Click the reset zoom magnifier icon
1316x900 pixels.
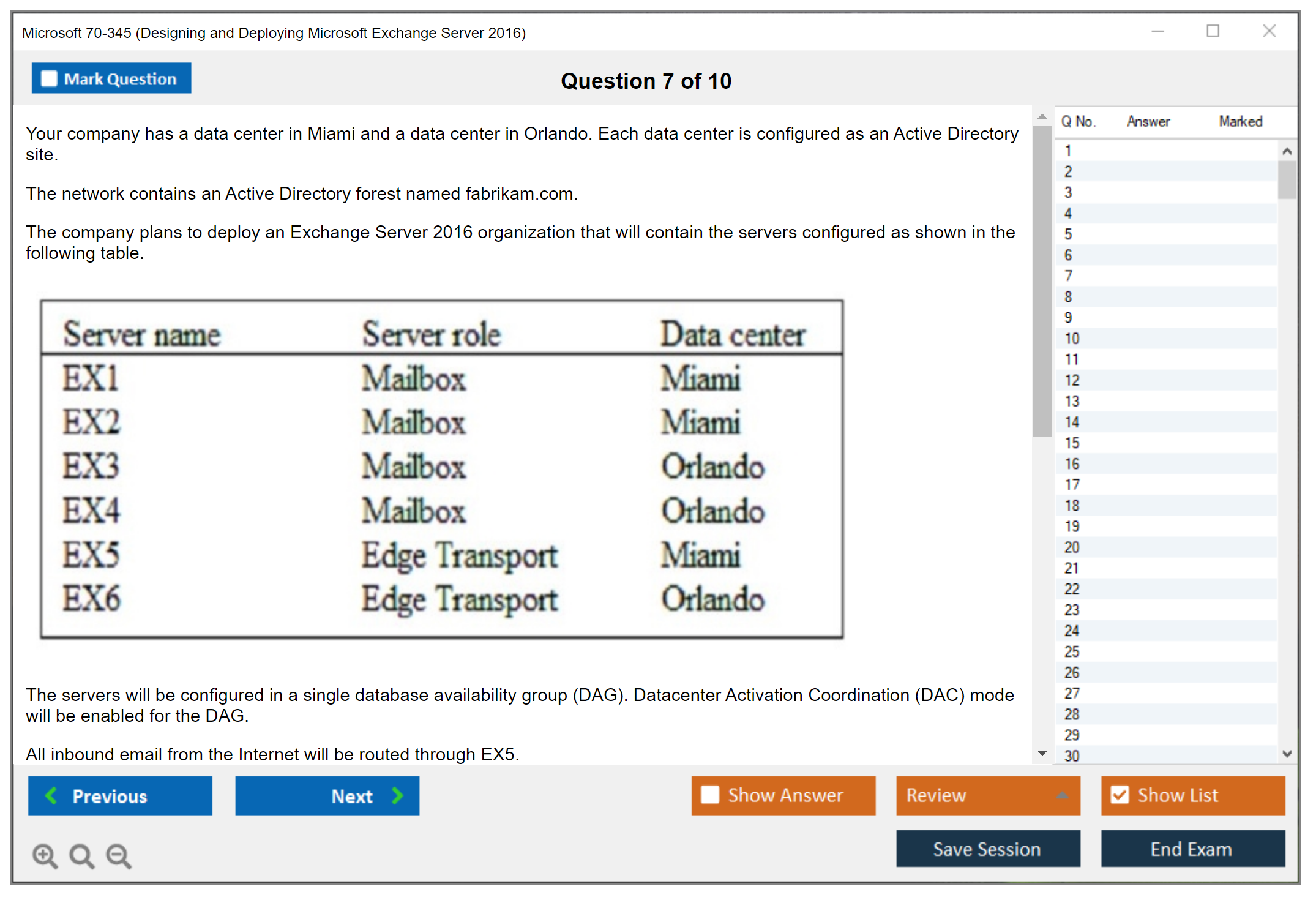(x=81, y=855)
